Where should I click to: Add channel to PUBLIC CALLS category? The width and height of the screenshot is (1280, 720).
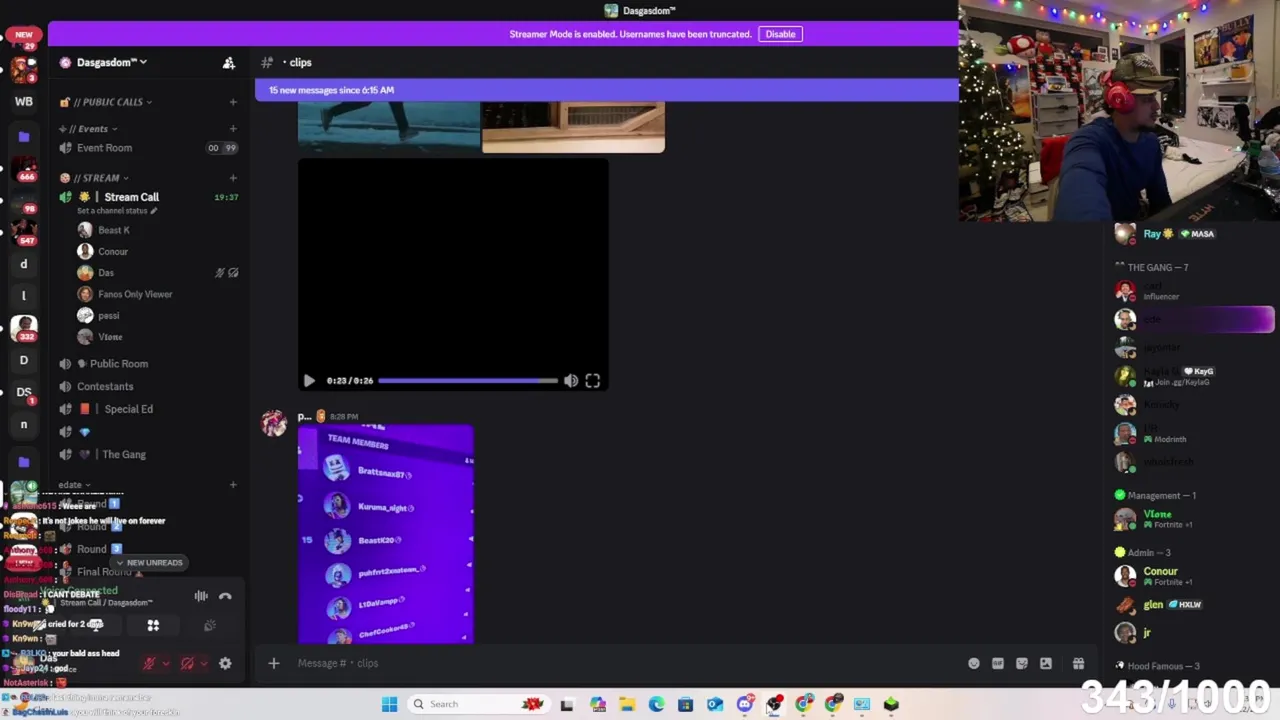233,102
